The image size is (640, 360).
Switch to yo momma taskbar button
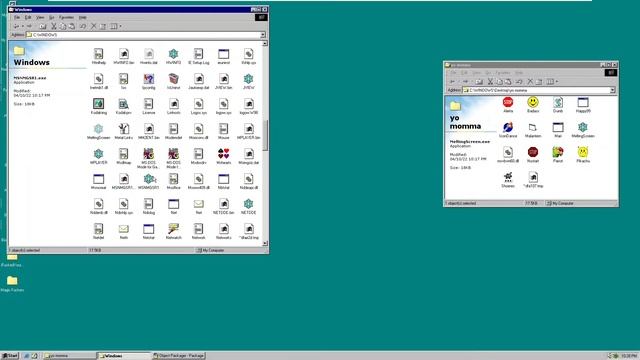click(68, 356)
